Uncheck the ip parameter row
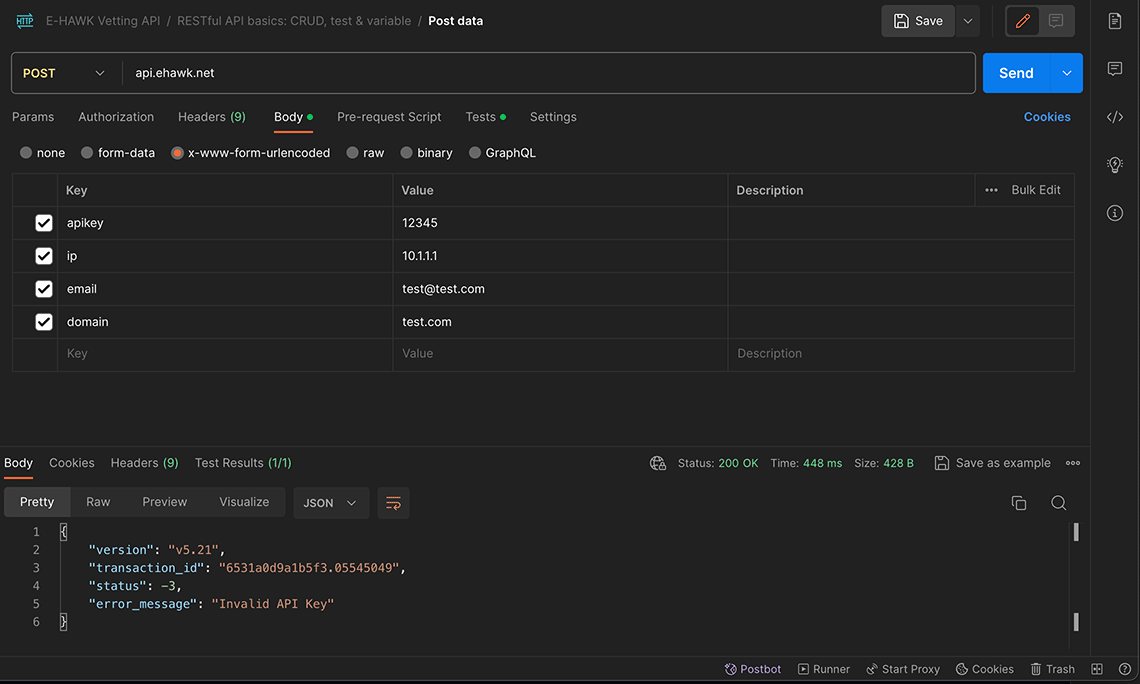1140x684 pixels. tap(44, 256)
